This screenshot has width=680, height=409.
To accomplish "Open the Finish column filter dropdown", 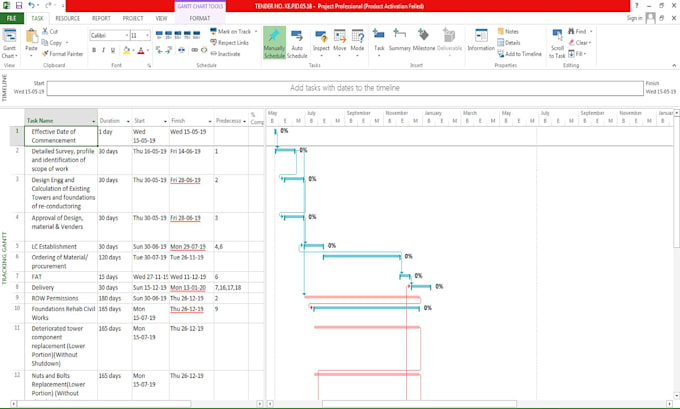I will tap(210, 121).
